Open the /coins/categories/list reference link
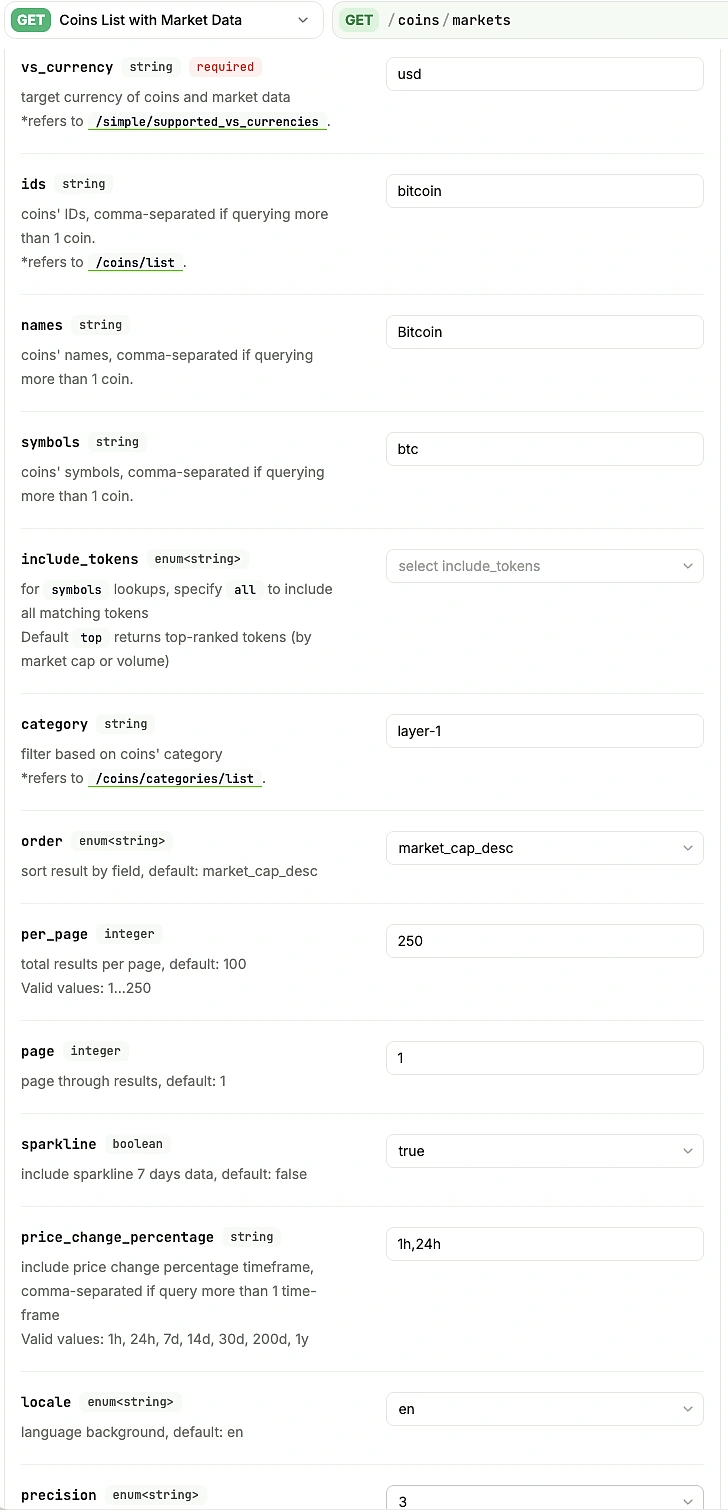 (175, 778)
